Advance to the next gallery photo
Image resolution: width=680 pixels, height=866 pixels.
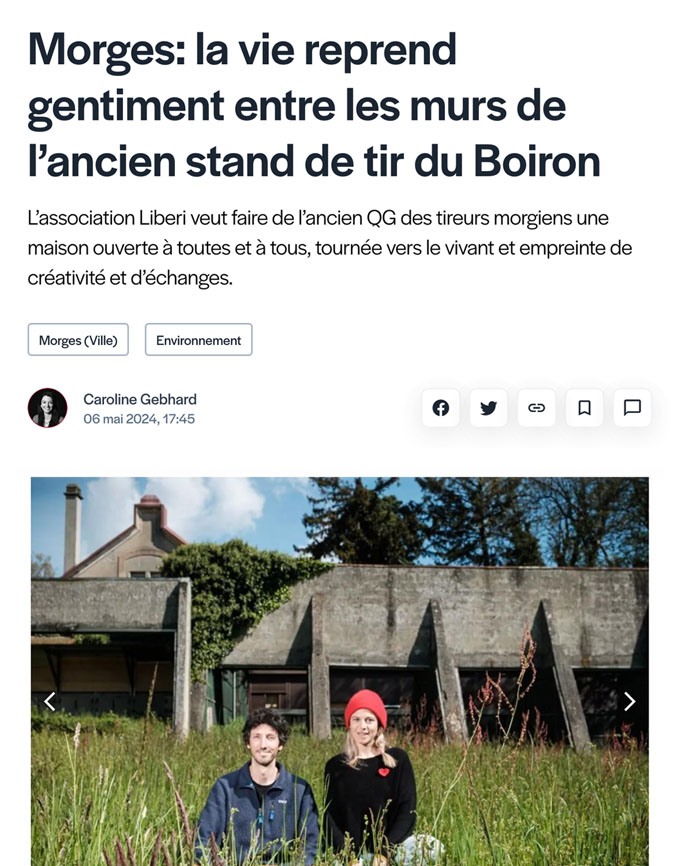[x=629, y=701]
